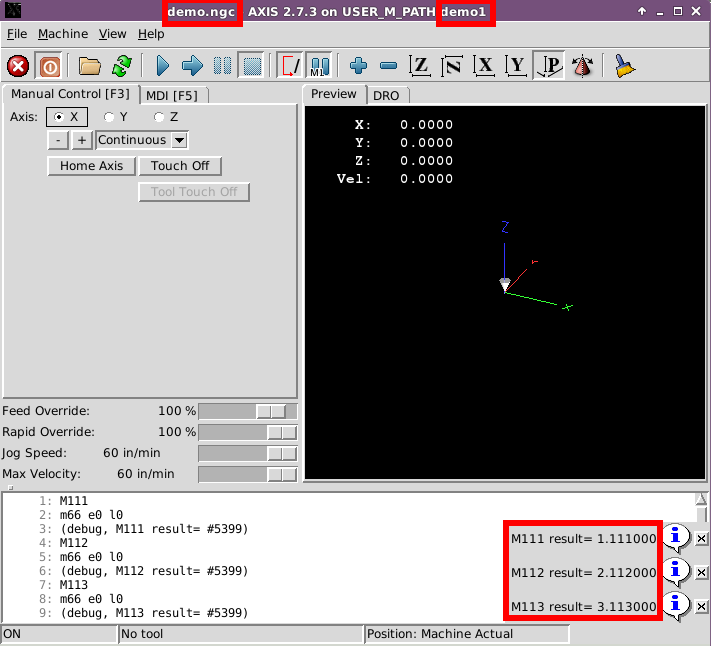Click info icon for M111 result message
Viewport: 711px width, 646px height.
click(676, 538)
